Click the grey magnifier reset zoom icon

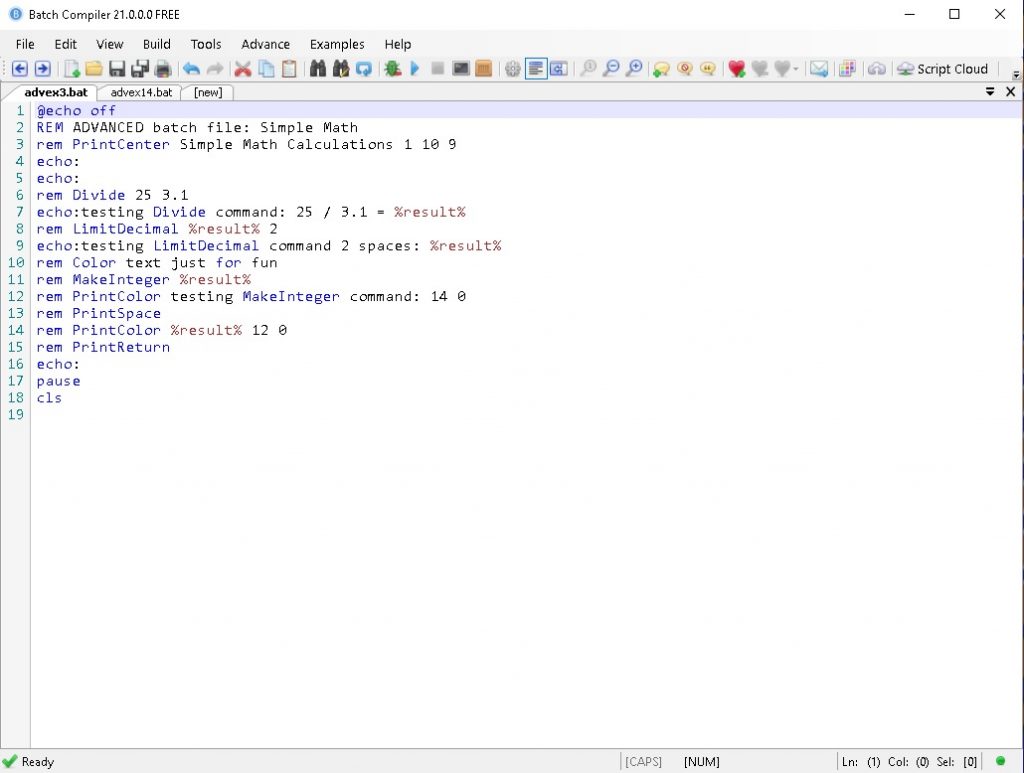pos(588,69)
